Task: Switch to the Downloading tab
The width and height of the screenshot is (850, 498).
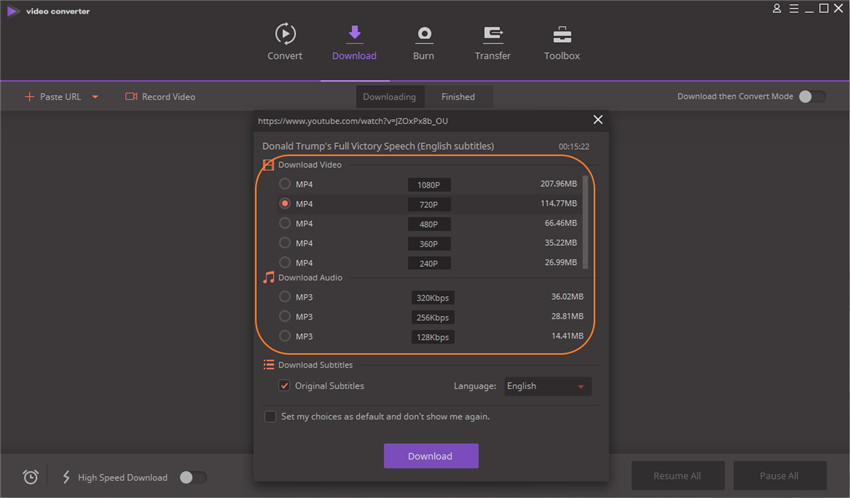Action: pyautogui.click(x=390, y=96)
